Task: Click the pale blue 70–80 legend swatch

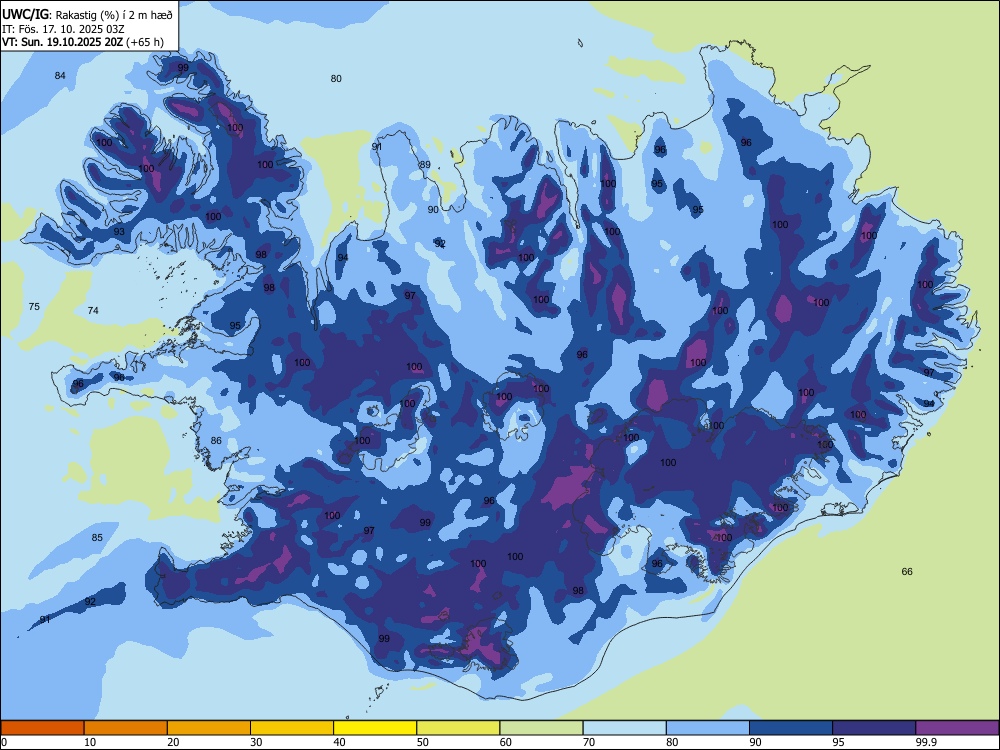Action: (x=624, y=728)
